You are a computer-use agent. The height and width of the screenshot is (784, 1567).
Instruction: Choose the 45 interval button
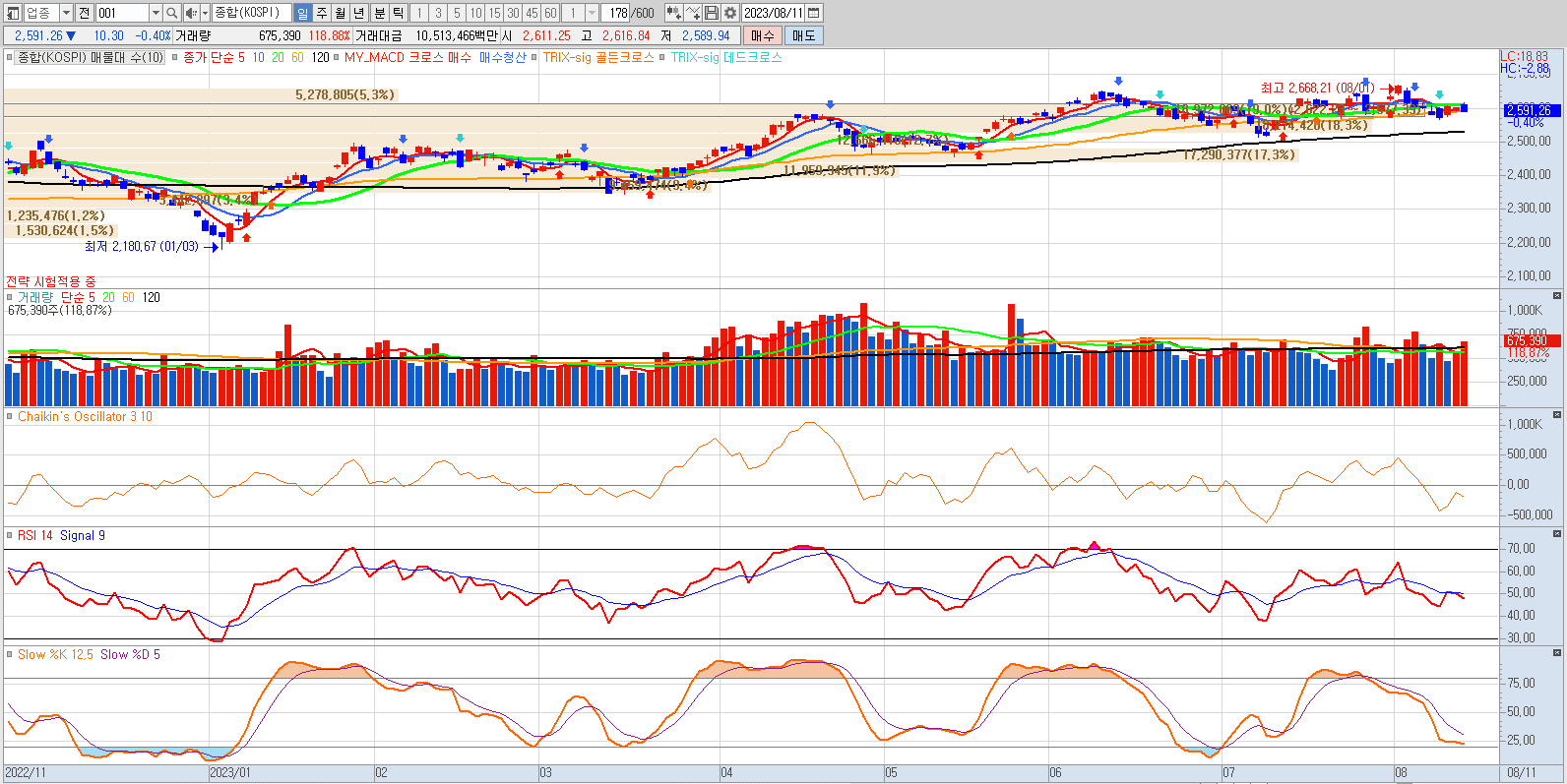click(x=532, y=13)
